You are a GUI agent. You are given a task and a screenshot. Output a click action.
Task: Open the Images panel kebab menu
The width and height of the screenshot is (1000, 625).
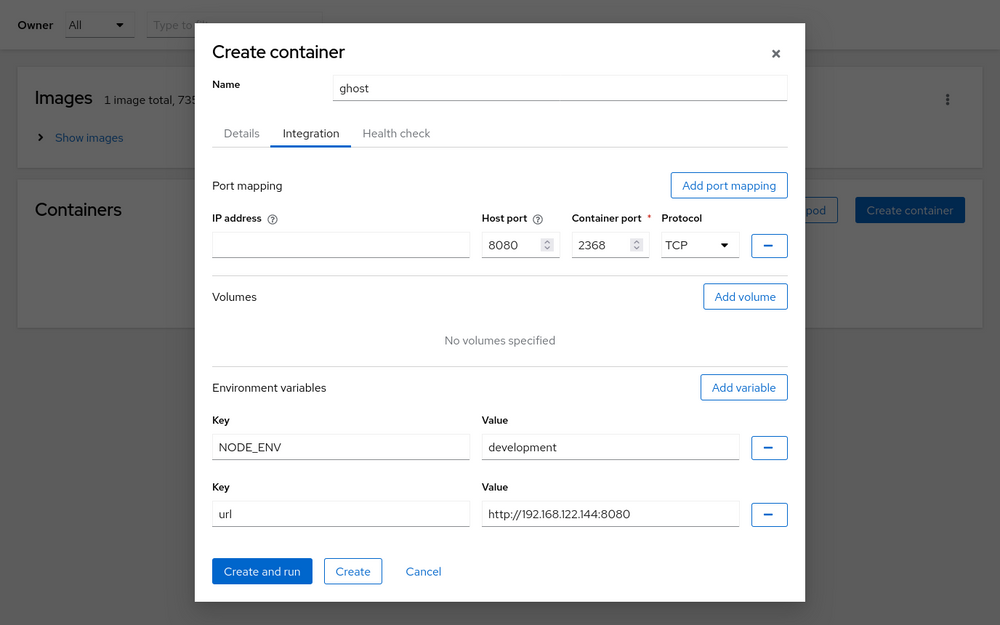pyautogui.click(x=947, y=99)
